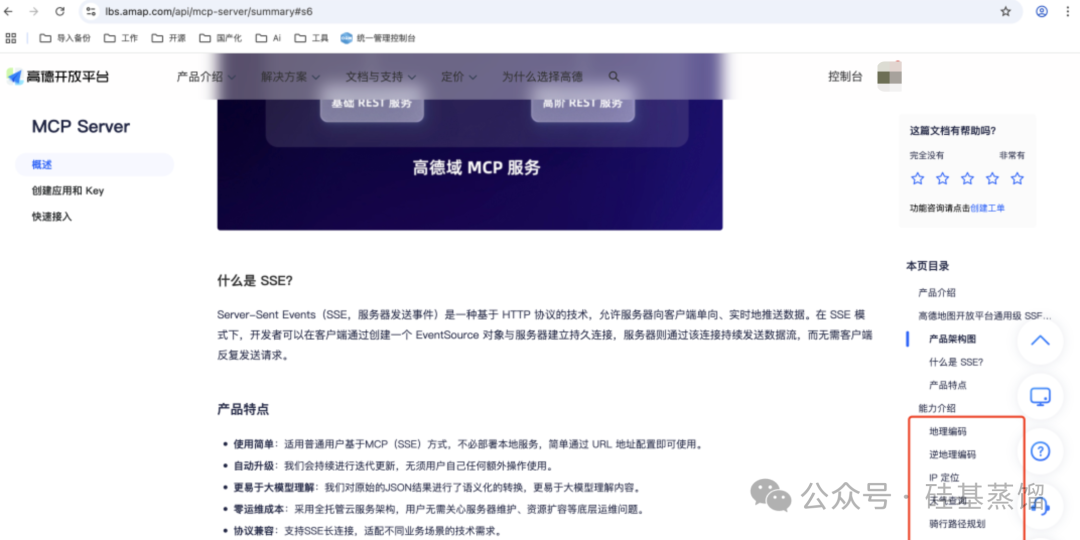The image size is (1080, 540).
Task: Click 高德开放平台 logo
Action: click(x=58, y=76)
